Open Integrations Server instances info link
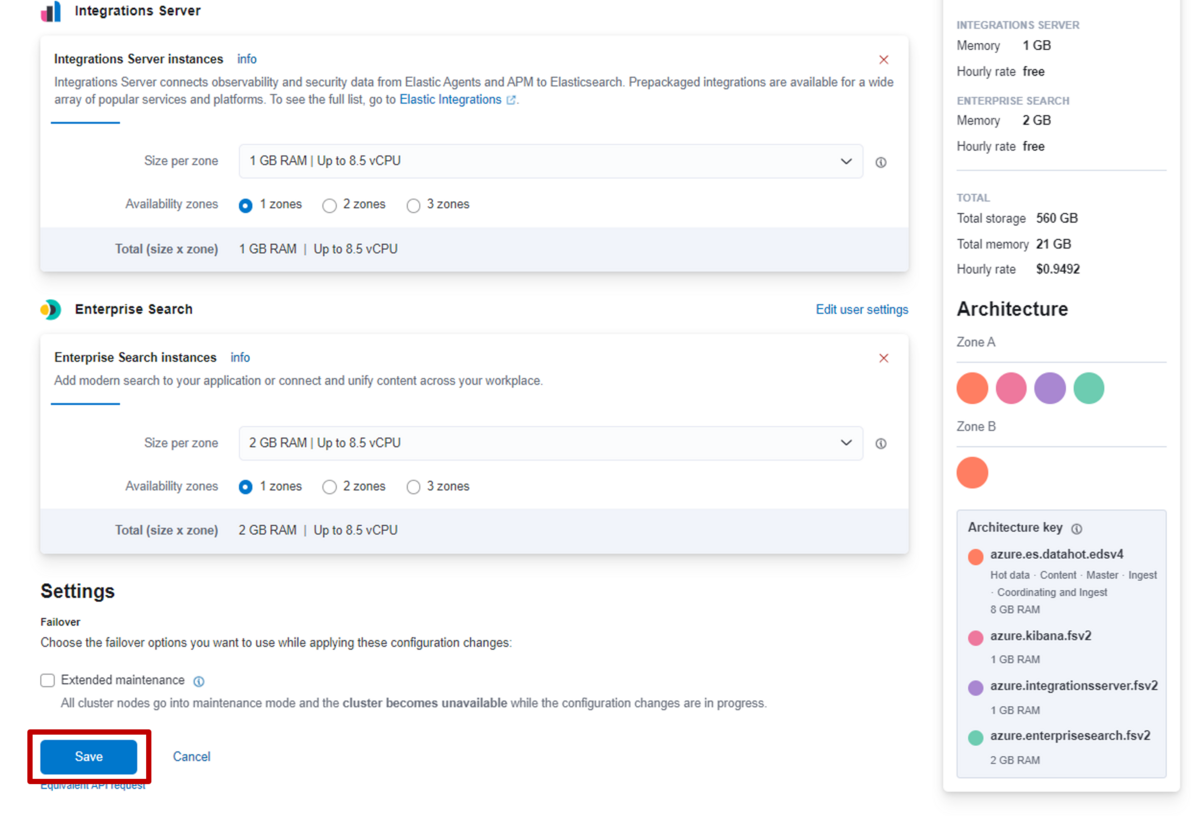 (247, 59)
